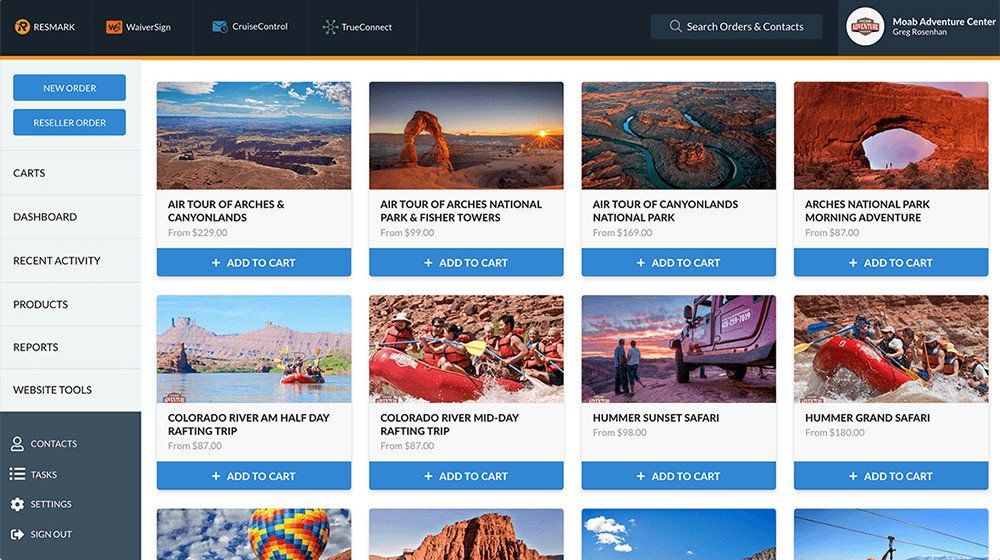Open the Settings label link

(x=51, y=504)
